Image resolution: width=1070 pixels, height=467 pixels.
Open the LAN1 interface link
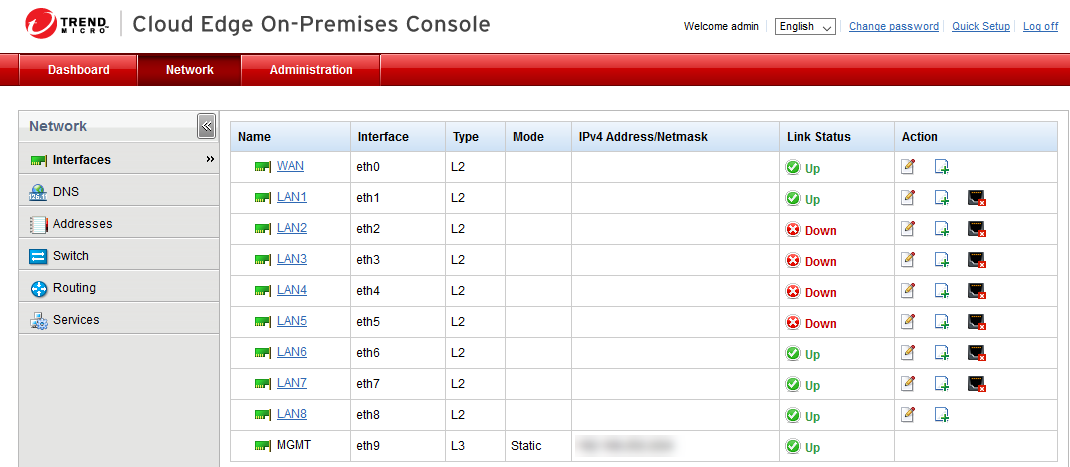[292, 198]
